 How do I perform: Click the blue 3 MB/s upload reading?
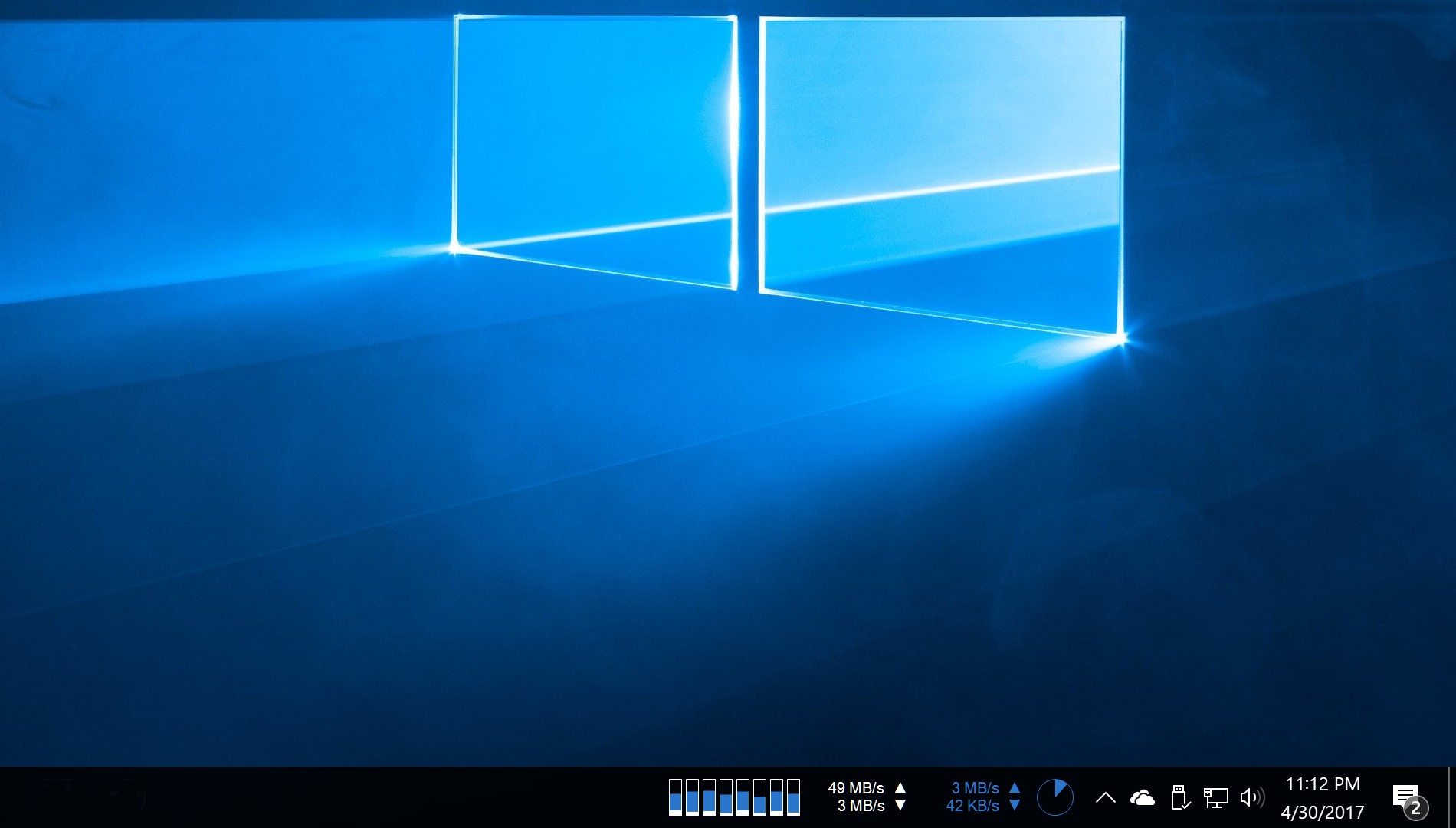975,788
